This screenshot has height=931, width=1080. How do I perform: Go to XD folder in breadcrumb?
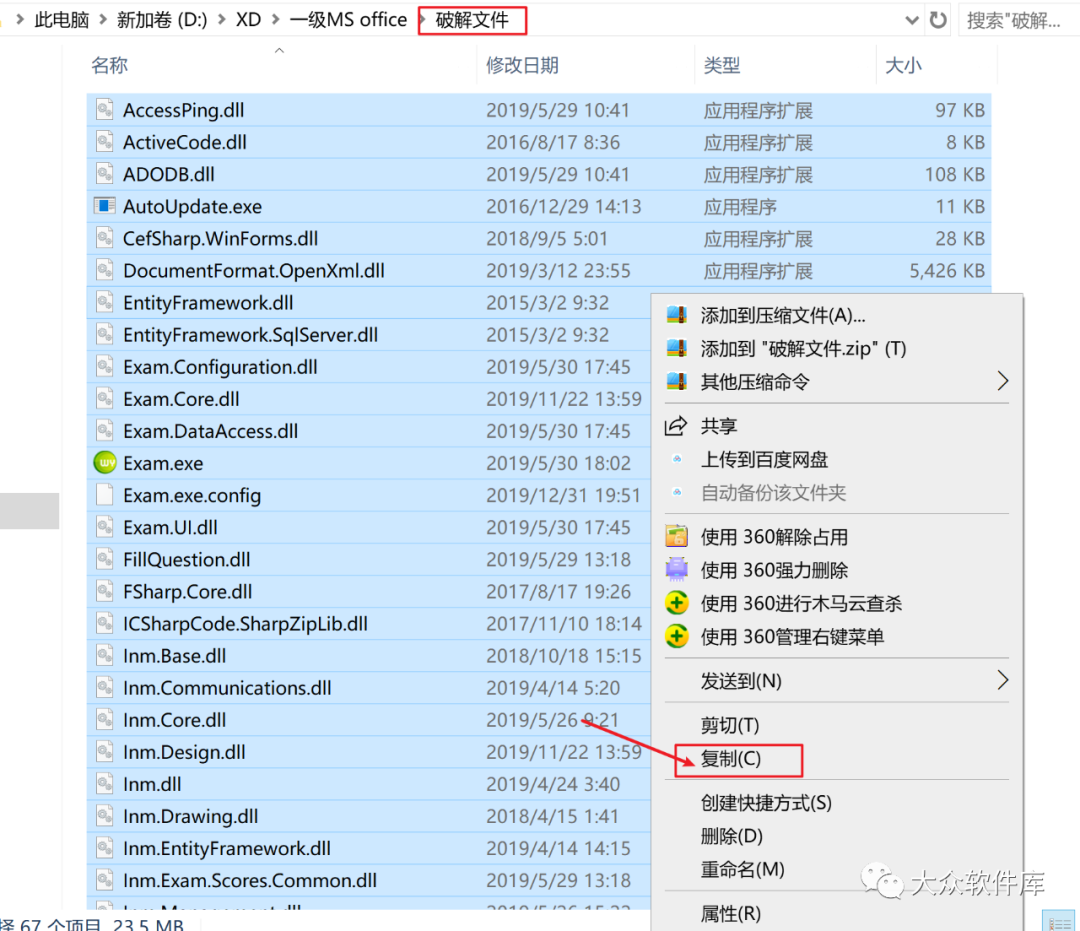[x=248, y=20]
